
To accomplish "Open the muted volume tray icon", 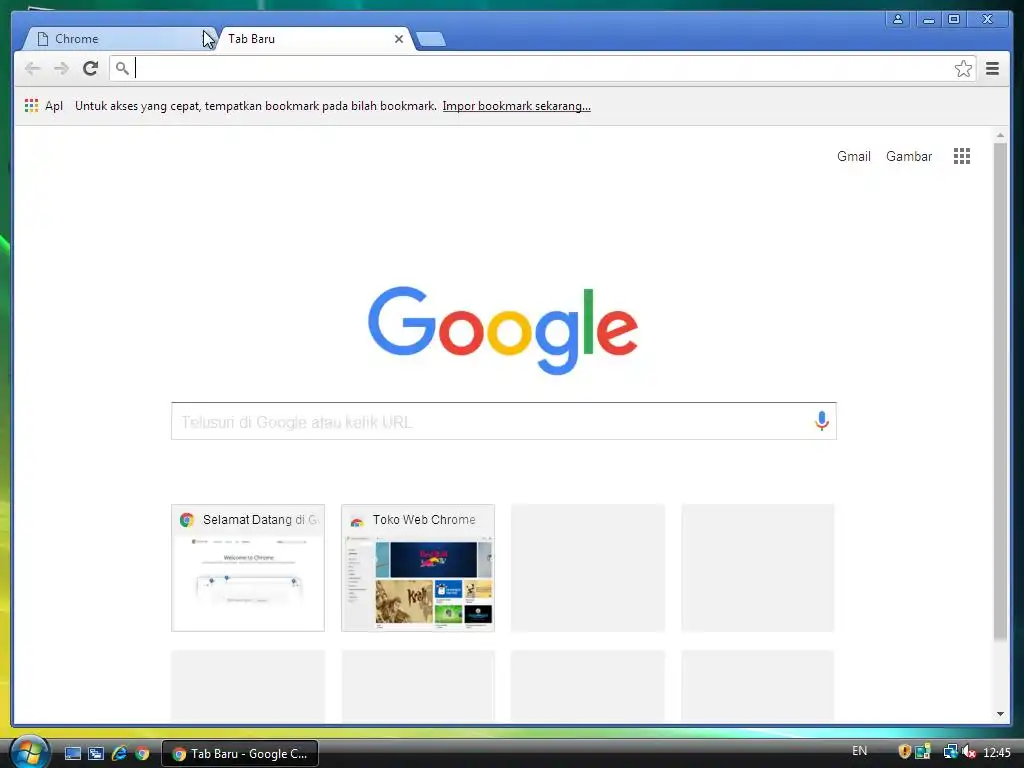I will (969, 752).
